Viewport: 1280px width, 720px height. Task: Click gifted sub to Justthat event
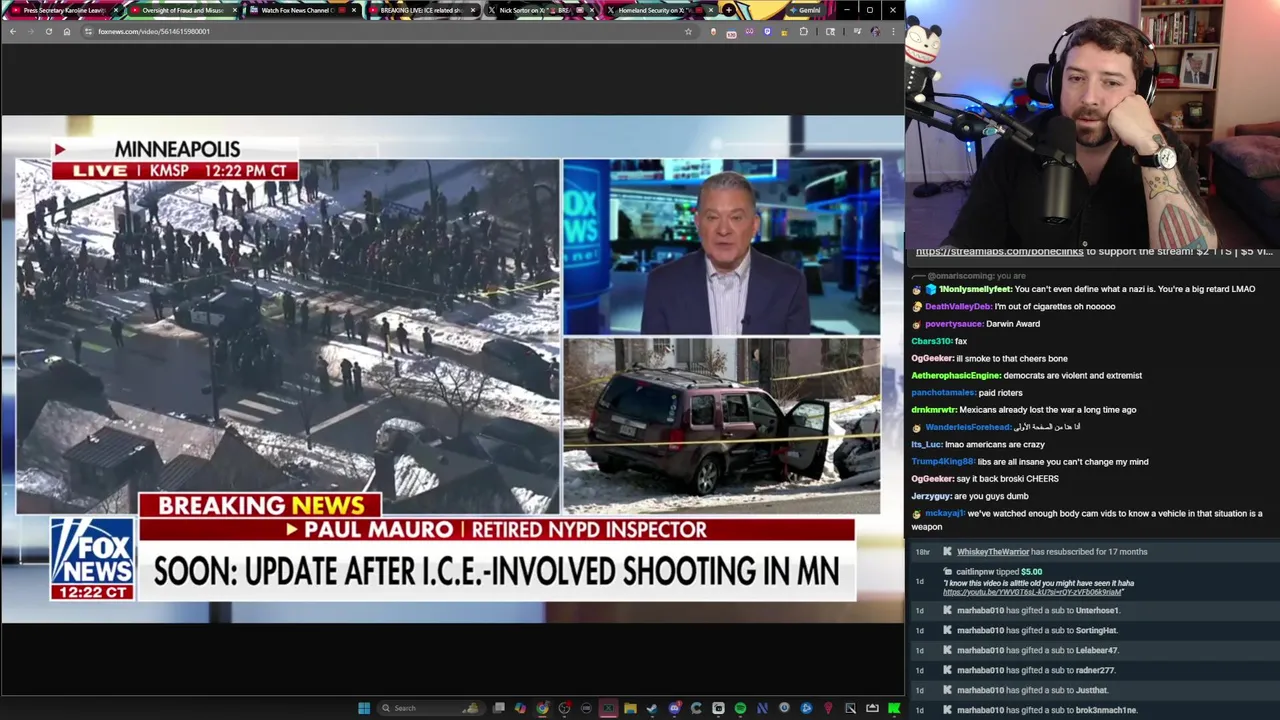pos(1094,690)
